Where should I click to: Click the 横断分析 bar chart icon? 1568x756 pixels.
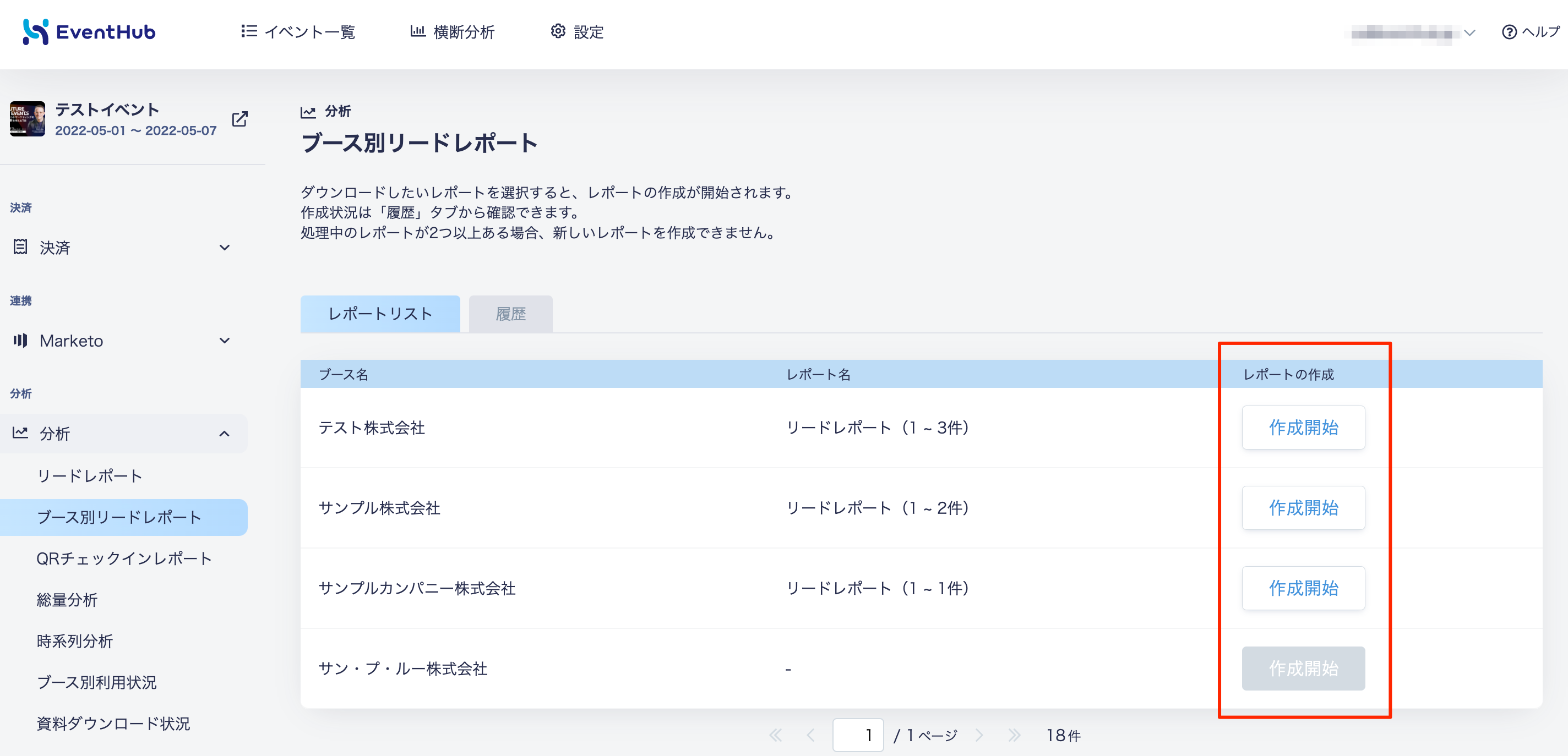click(417, 31)
